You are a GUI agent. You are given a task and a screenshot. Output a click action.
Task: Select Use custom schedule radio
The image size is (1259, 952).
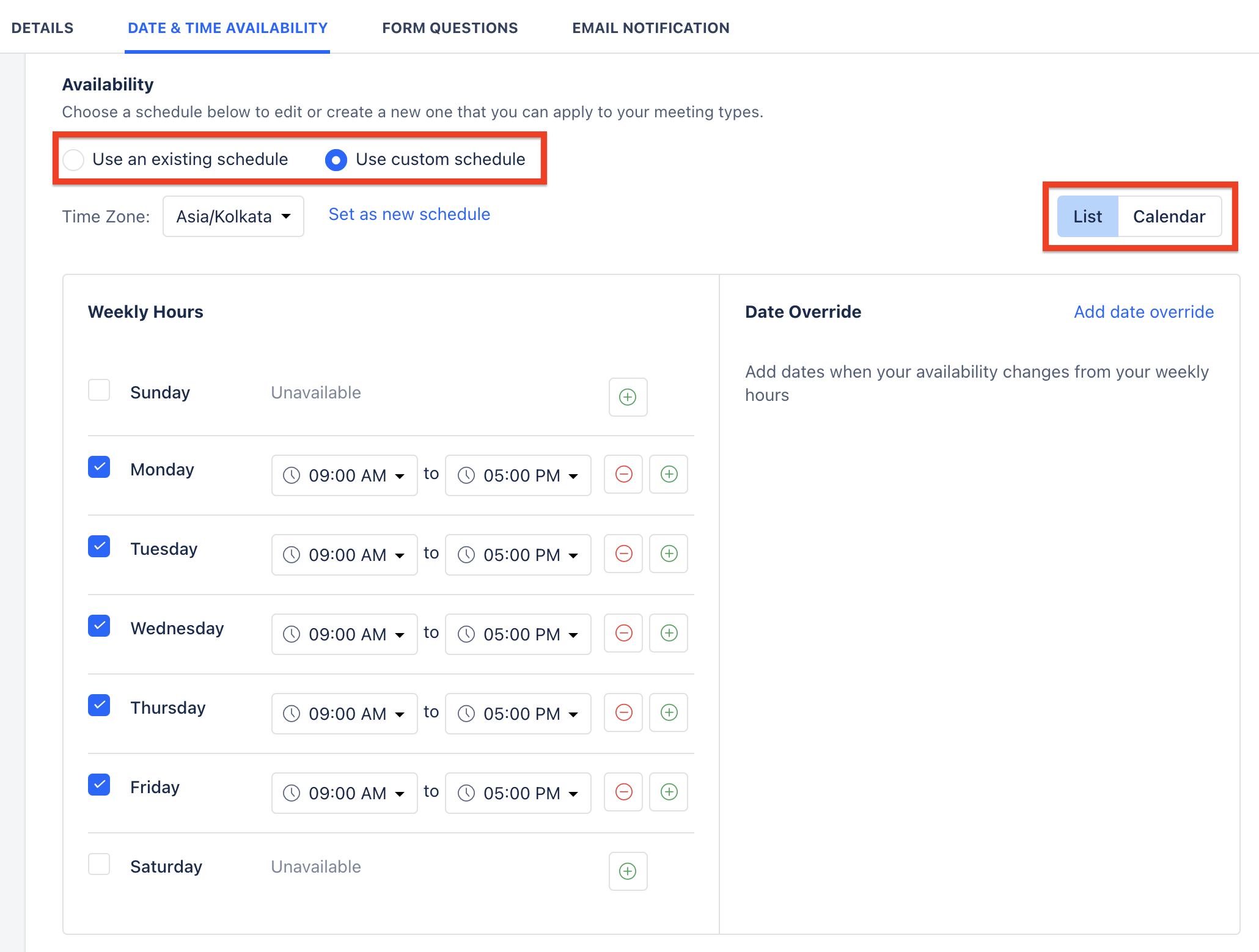[336, 159]
